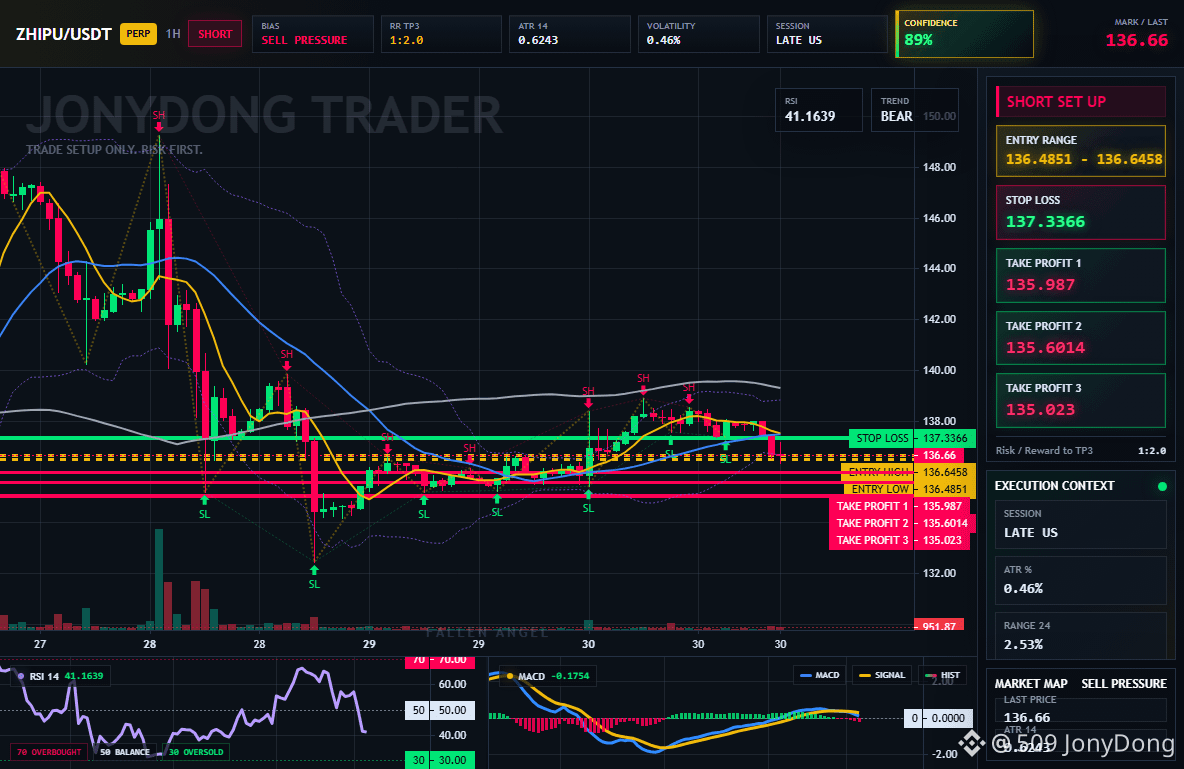Click the VOLATILITY 0.46% card
The image size is (1184, 769).
pyautogui.click(x=698, y=34)
